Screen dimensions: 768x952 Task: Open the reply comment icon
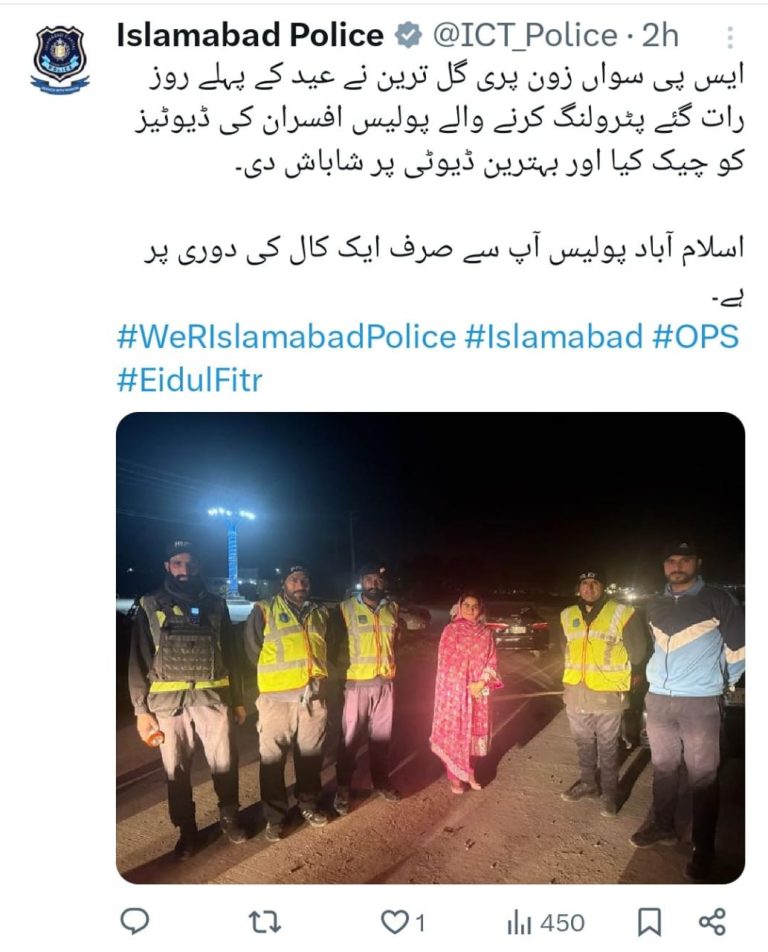pyautogui.click(x=134, y=922)
